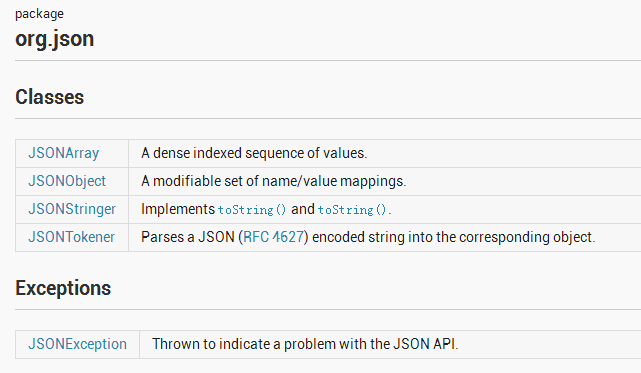Image resolution: width=641 pixels, height=373 pixels.
Task: Click the org.json package title
Action: [x=54, y=39]
